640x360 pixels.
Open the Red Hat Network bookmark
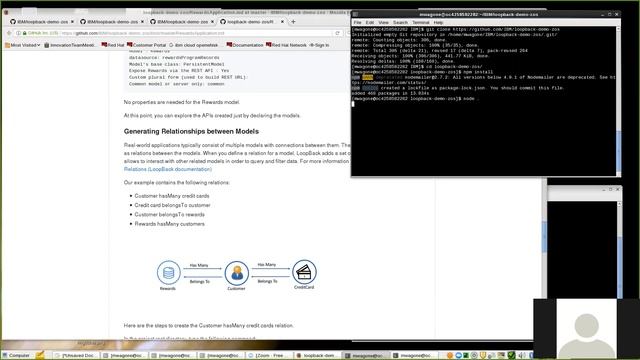(286, 45)
